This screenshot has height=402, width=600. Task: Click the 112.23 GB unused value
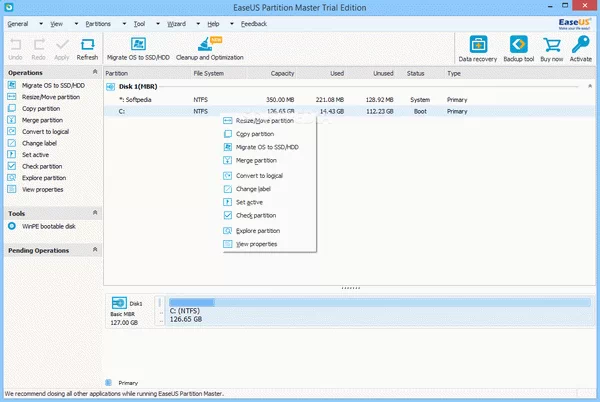(x=380, y=111)
